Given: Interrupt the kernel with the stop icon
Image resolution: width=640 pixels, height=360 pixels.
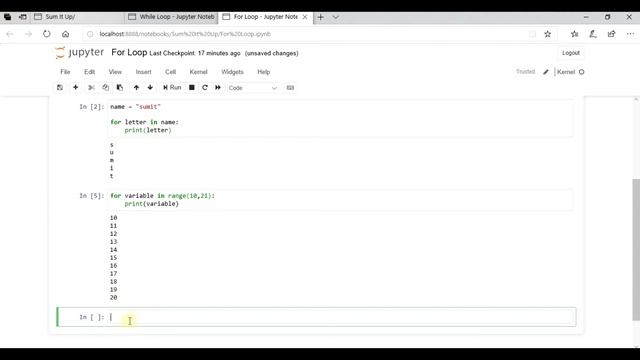Looking at the screenshot, I should pos(191,87).
